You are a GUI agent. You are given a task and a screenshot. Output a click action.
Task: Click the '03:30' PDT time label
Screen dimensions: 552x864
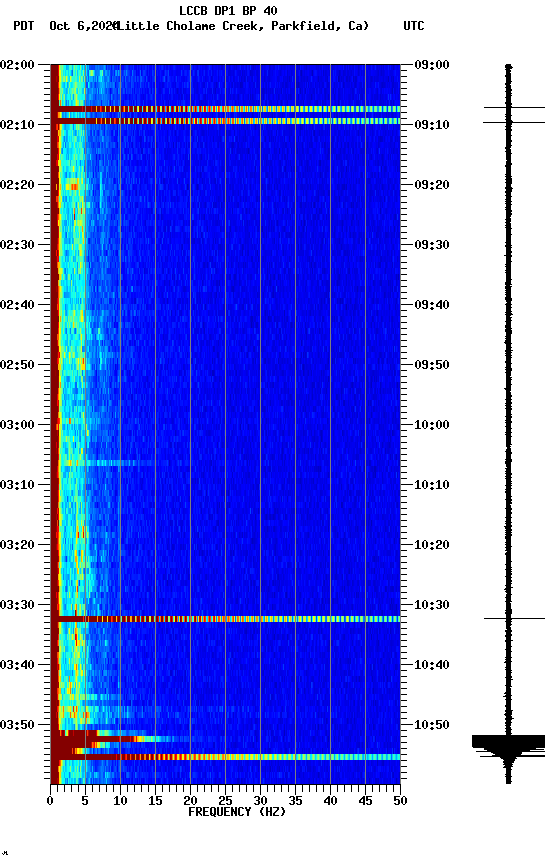[17, 605]
